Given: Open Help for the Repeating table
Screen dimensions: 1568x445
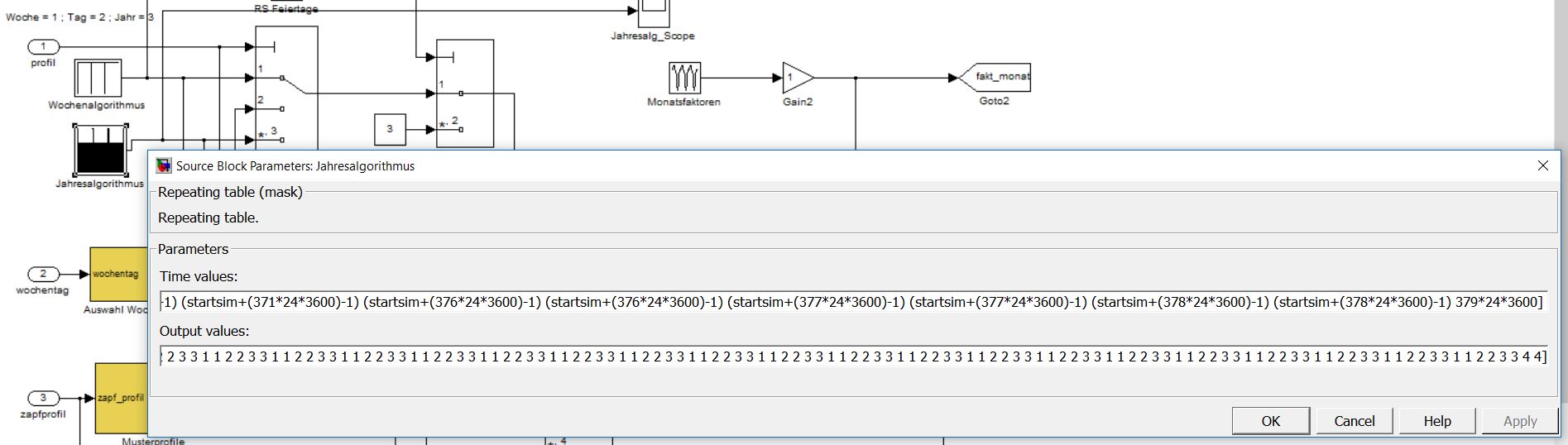Looking at the screenshot, I should tap(1436, 421).
